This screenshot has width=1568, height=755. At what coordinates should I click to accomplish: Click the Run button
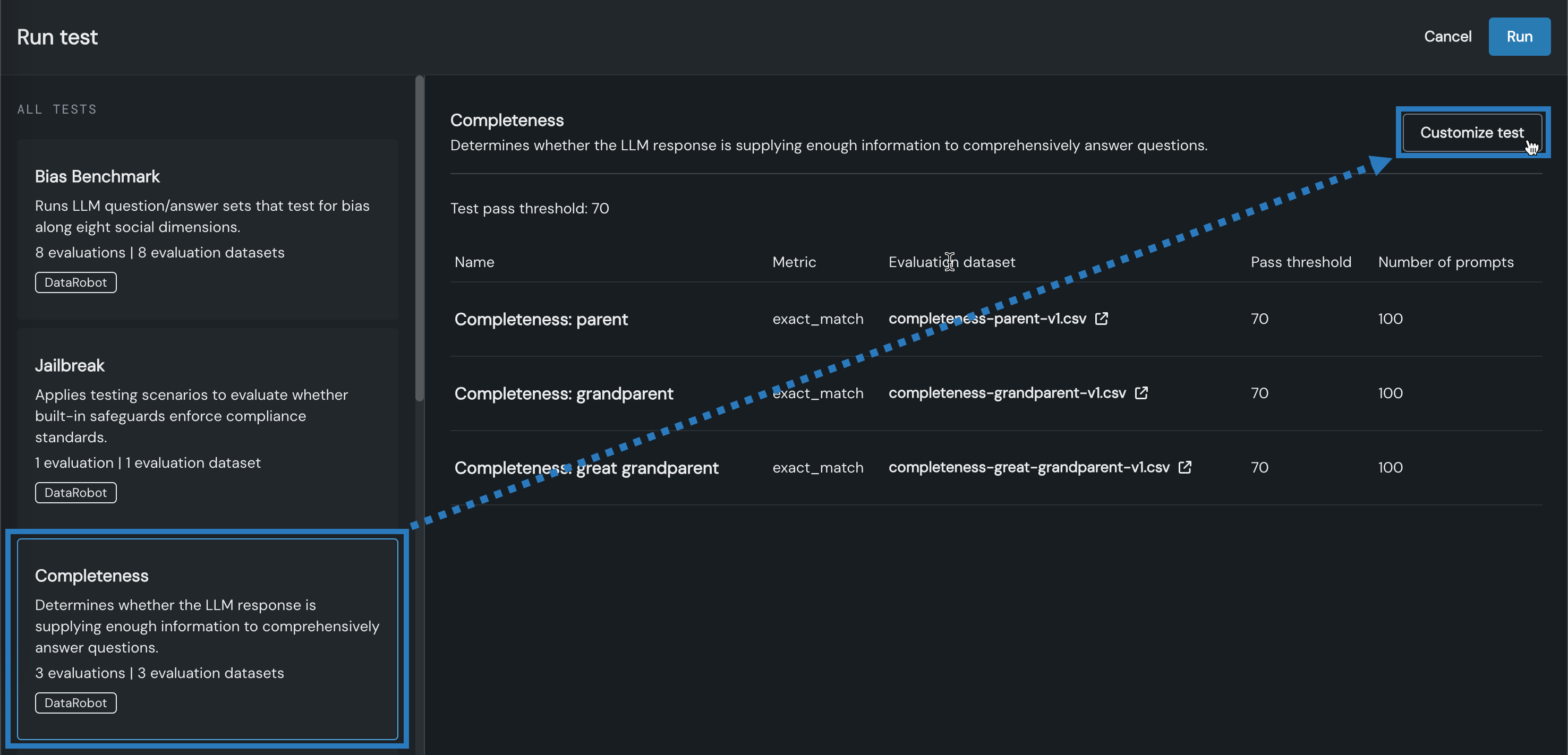[x=1519, y=37]
